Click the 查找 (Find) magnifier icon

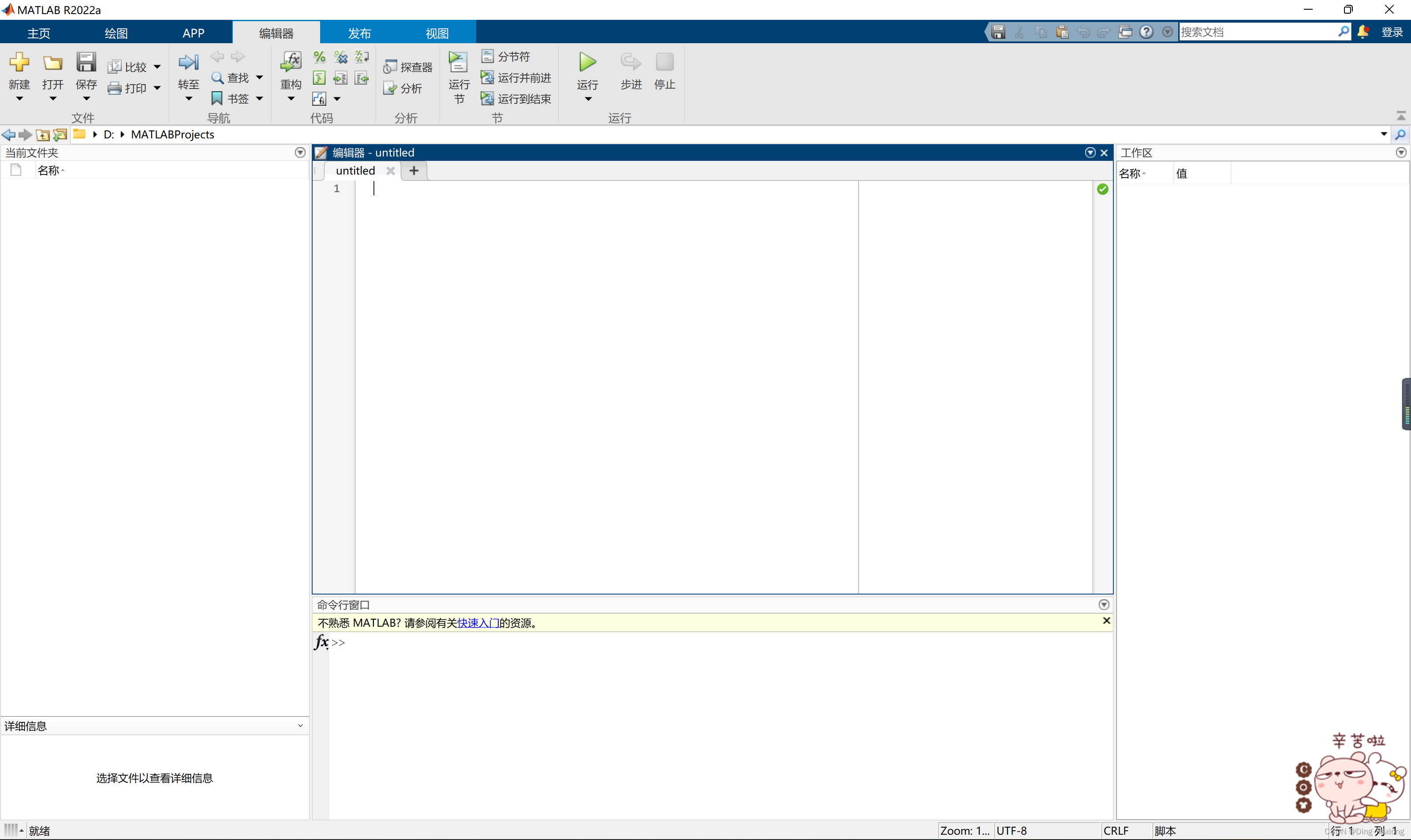[217, 78]
